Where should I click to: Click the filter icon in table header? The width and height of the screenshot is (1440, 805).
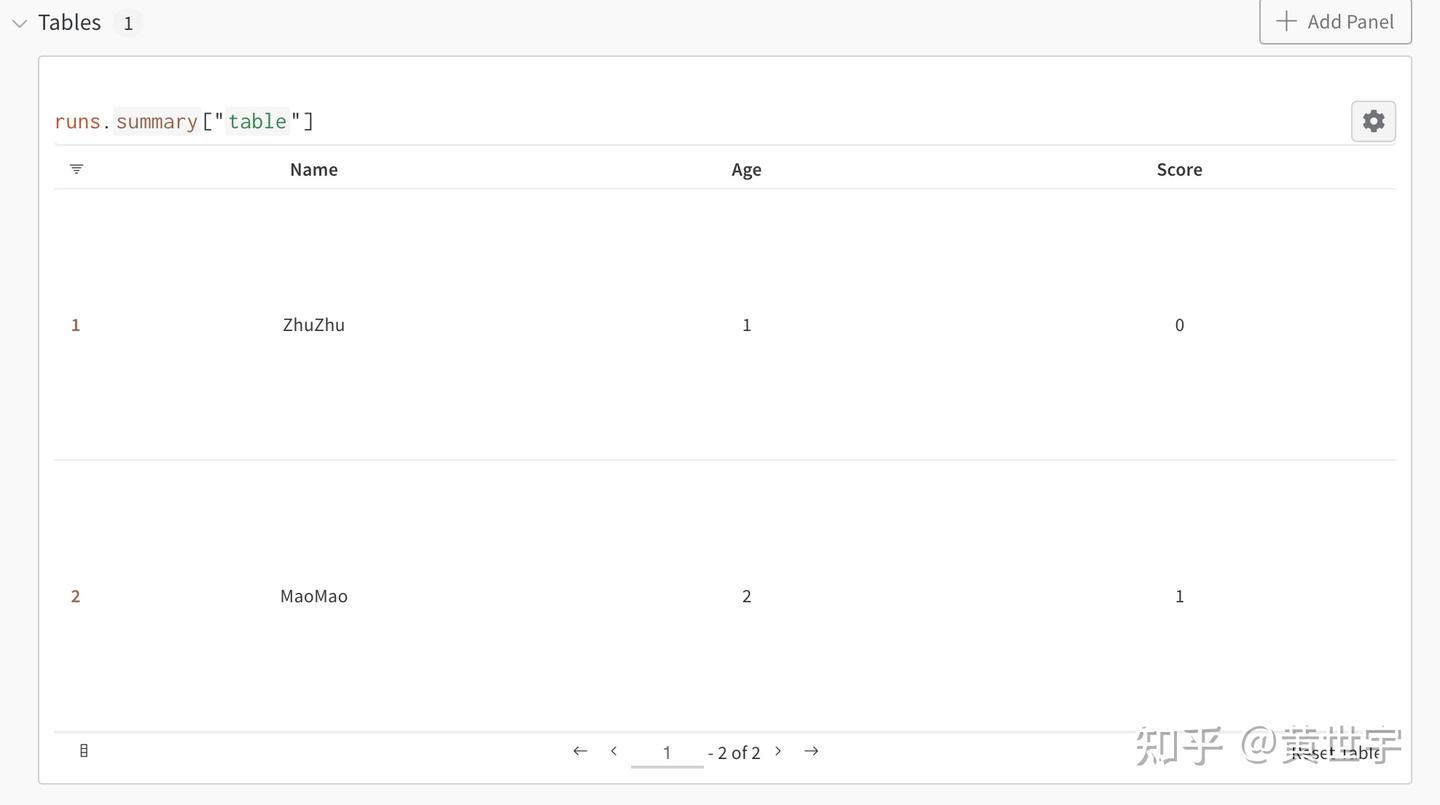(76, 169)
